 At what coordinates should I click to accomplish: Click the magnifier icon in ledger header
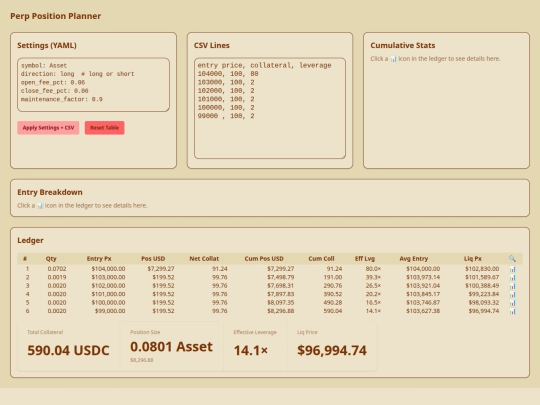click(x=512, y=259)
